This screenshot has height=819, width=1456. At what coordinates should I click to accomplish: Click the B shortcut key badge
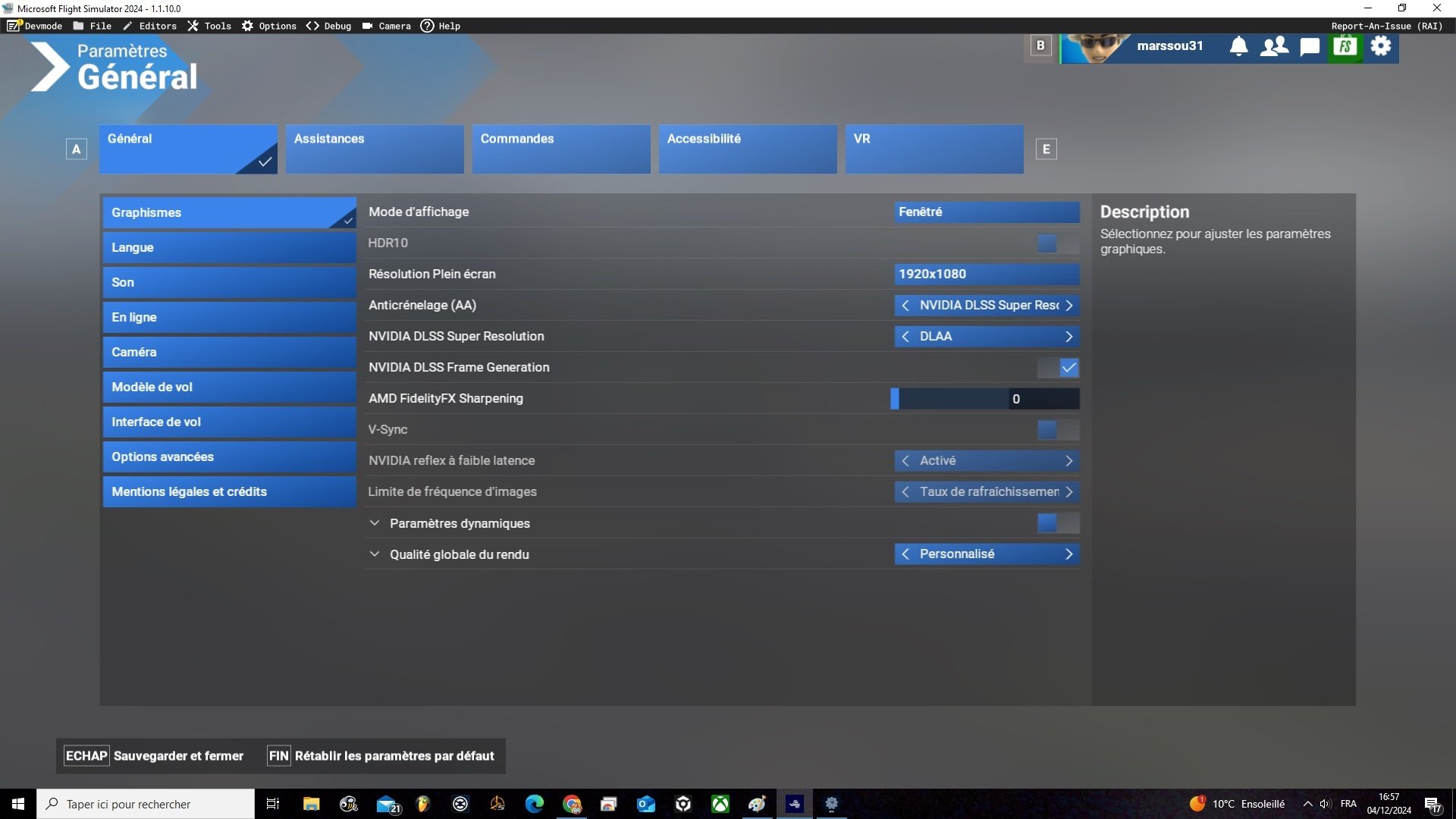click(x=1040, y=45)
